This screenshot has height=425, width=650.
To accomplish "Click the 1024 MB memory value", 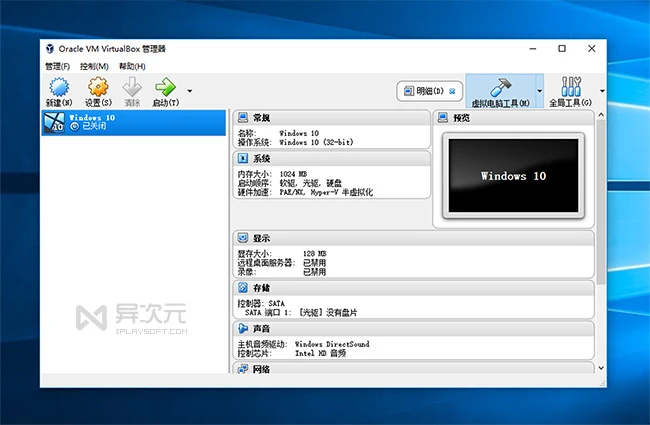I will click(293, 174).
